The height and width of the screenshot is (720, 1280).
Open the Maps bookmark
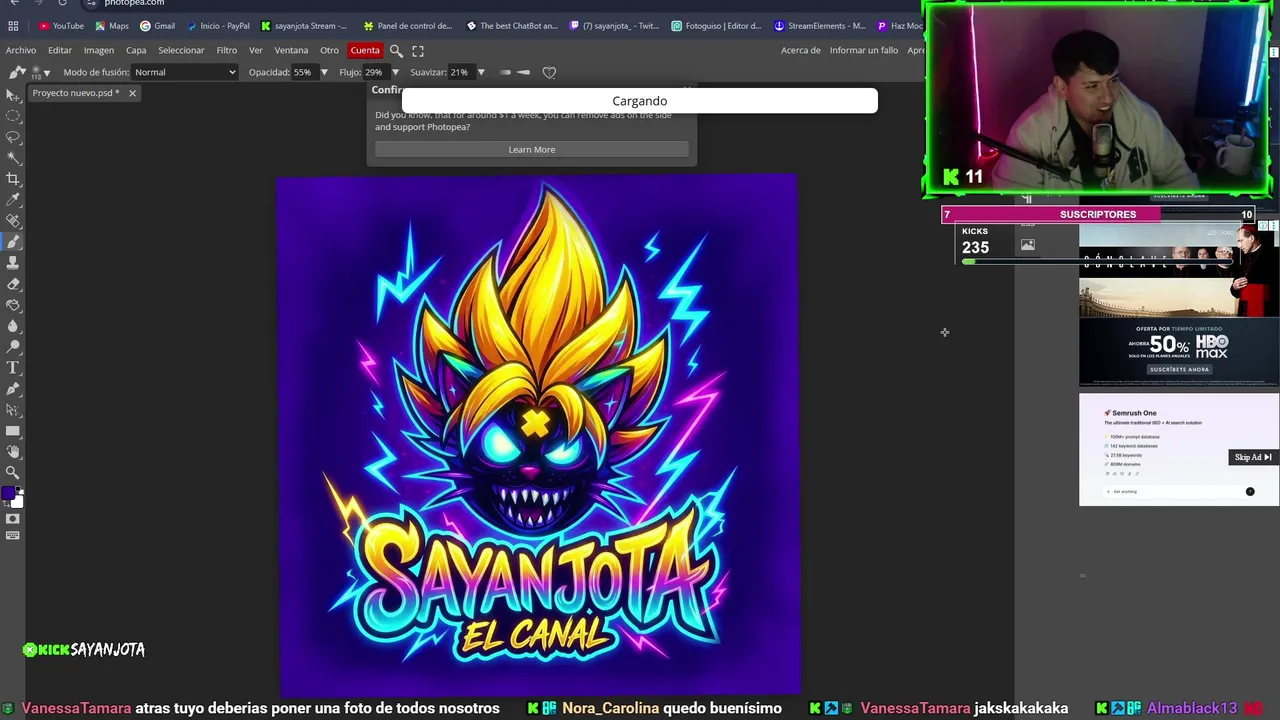coord(112,26)
